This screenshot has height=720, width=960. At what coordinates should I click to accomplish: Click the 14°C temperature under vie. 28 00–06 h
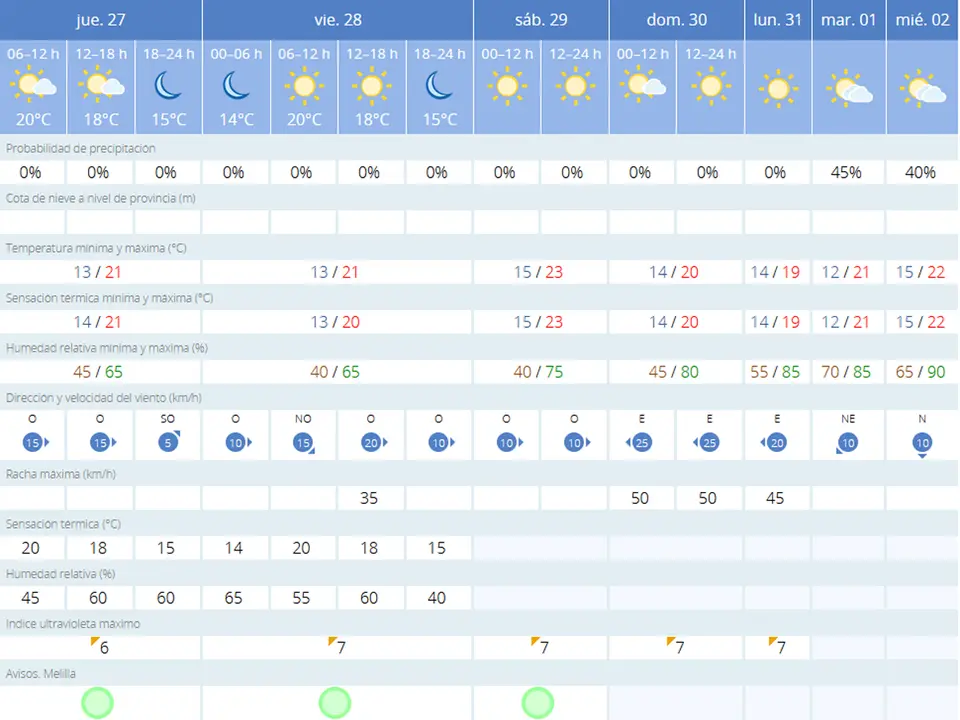(236, 119)
